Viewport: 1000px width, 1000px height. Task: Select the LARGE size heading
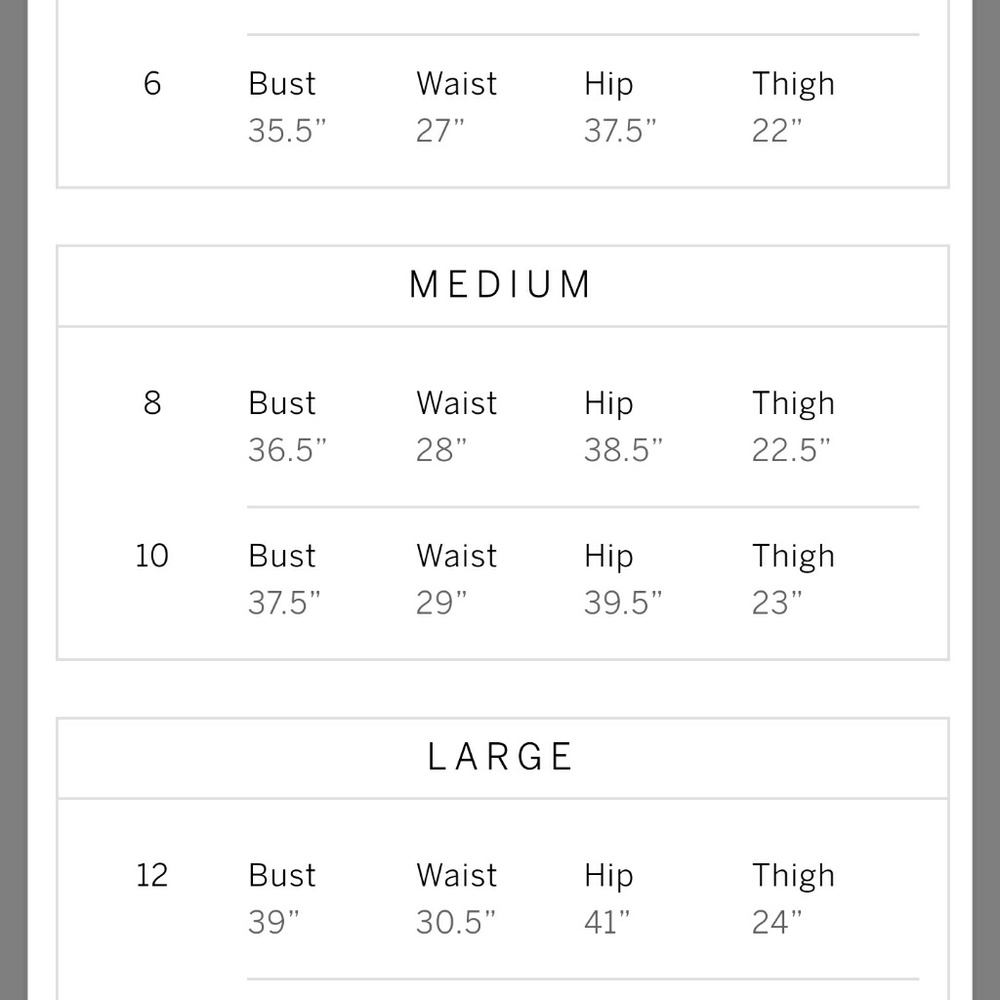click(x=501, y=757)
